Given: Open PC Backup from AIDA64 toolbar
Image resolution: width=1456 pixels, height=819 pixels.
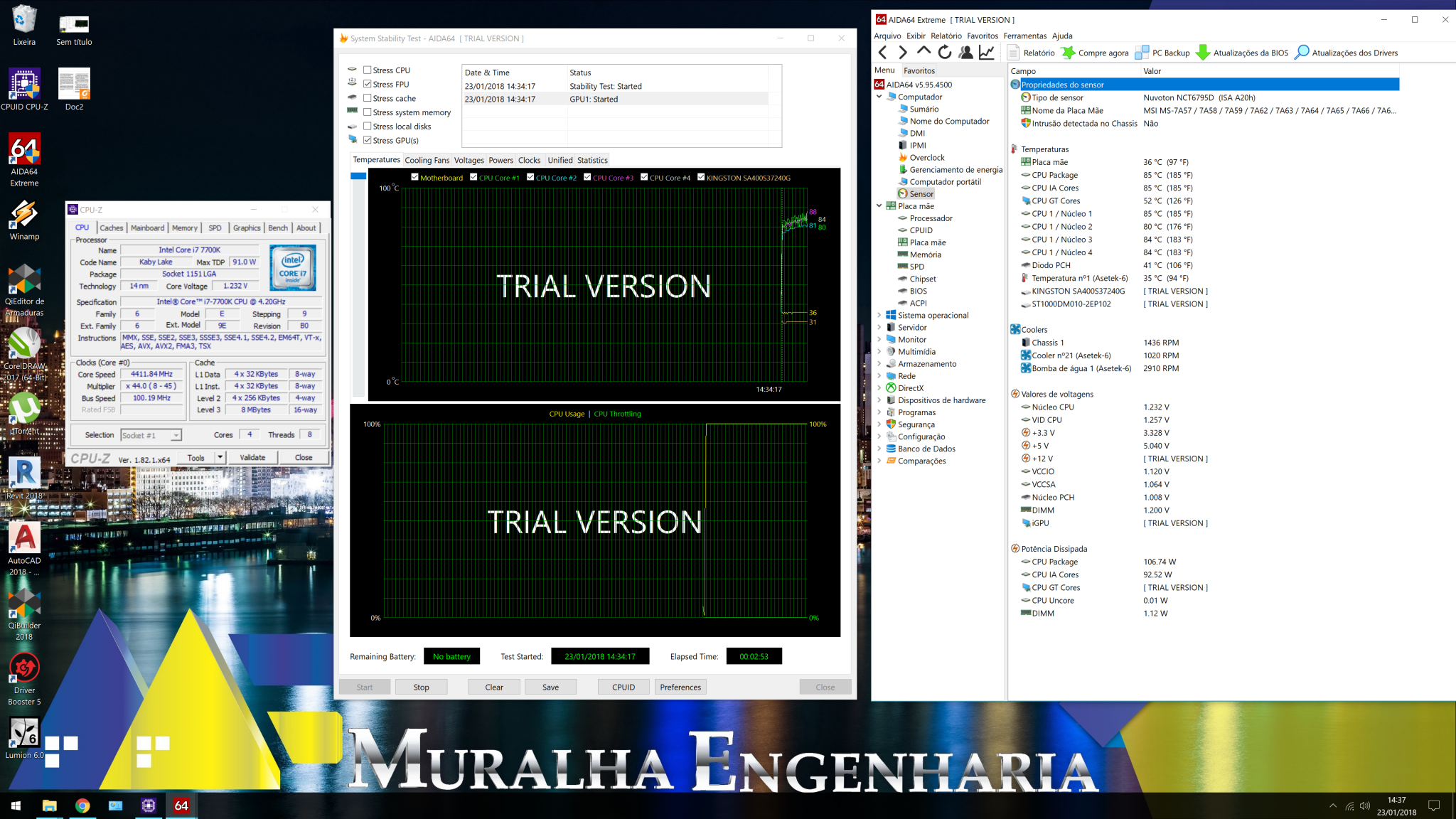Looking at the screenshot, I should 1162,53.
